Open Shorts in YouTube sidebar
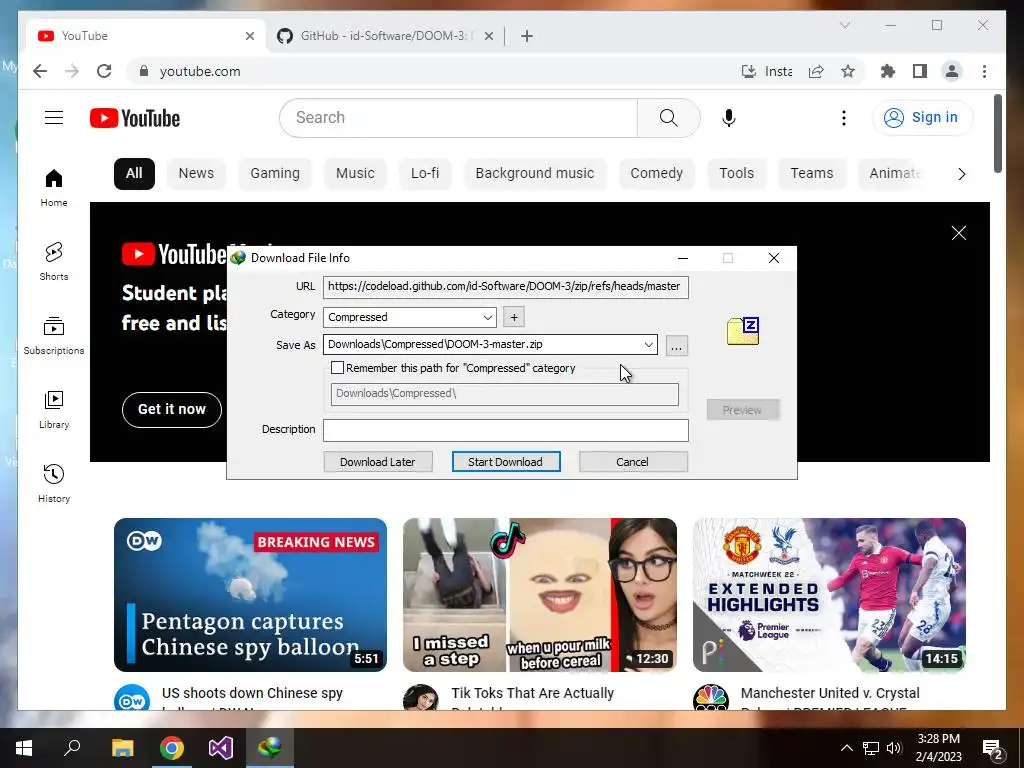This screenshot has width=1024, height=768. [x=54, y=261]
